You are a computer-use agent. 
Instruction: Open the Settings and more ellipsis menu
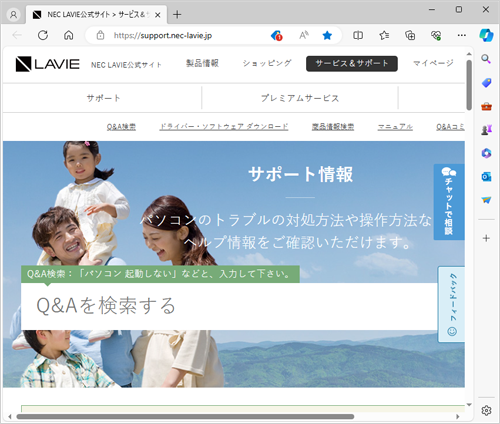(x=462, y=35)
